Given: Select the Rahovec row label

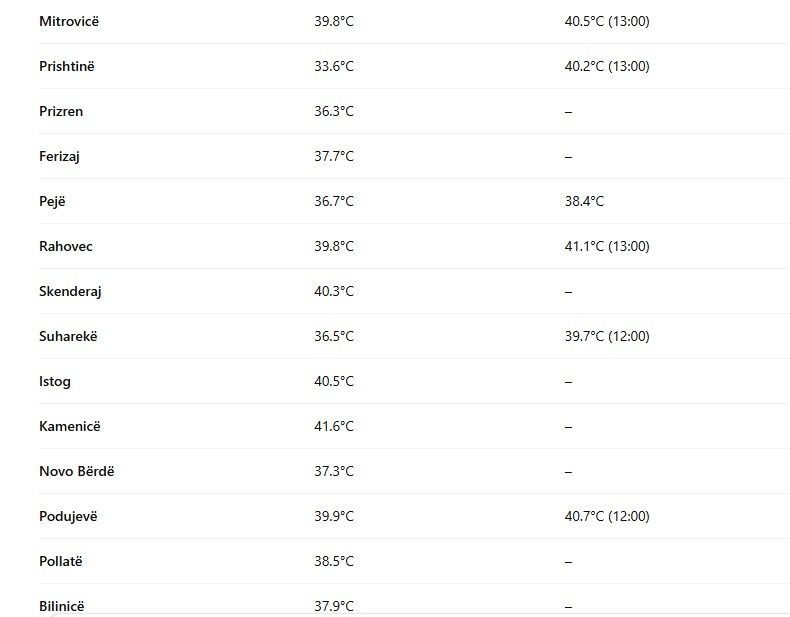Looking at the screenshot, I should 66,246.
